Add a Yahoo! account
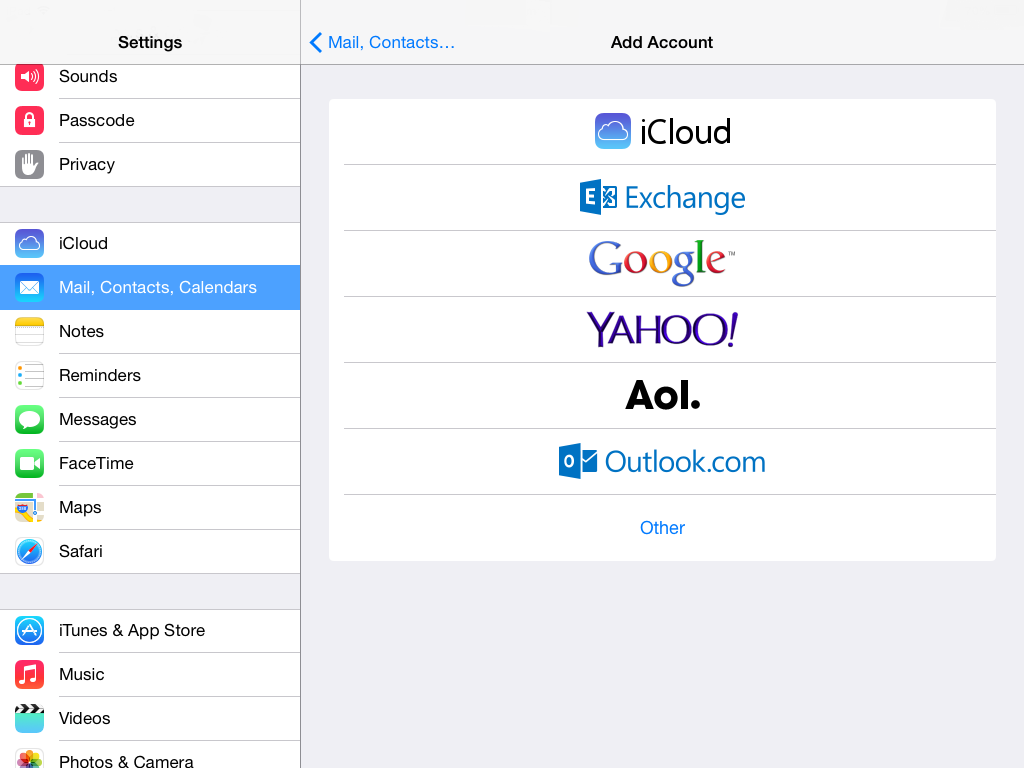This screenshot has width=1024, height=768. coord(662,330)
